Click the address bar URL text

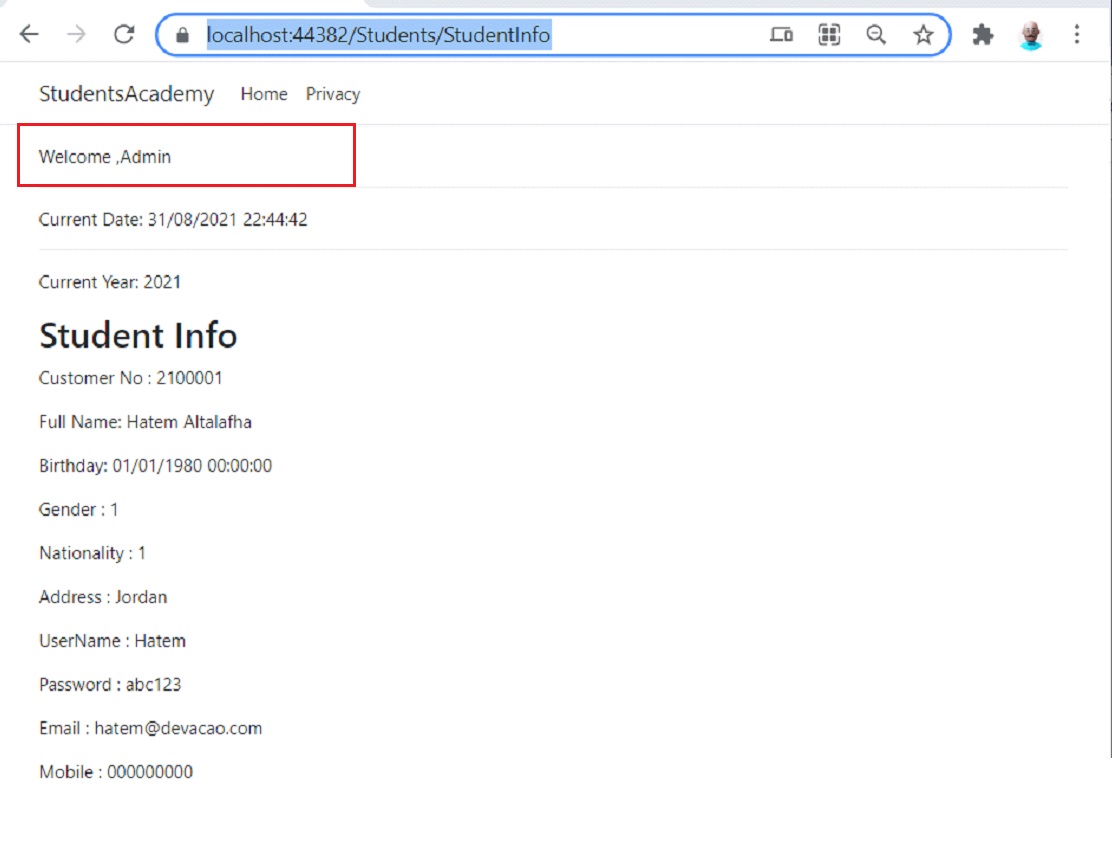[378, 35]
